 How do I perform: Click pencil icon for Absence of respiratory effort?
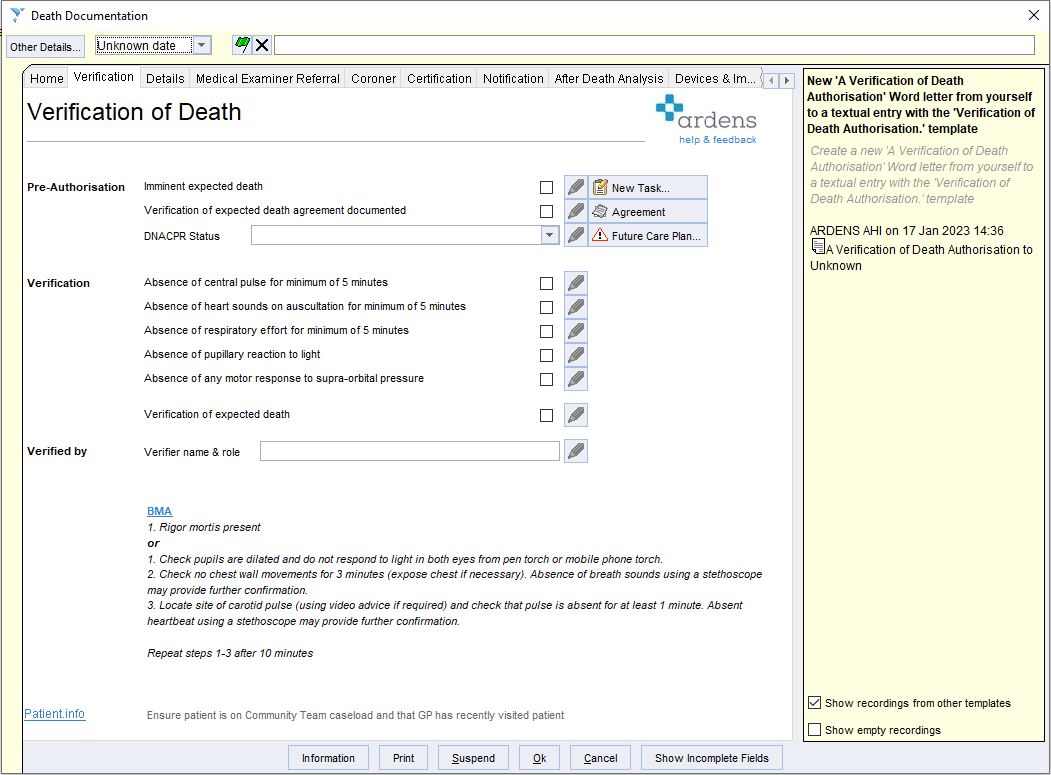(576, 331)
